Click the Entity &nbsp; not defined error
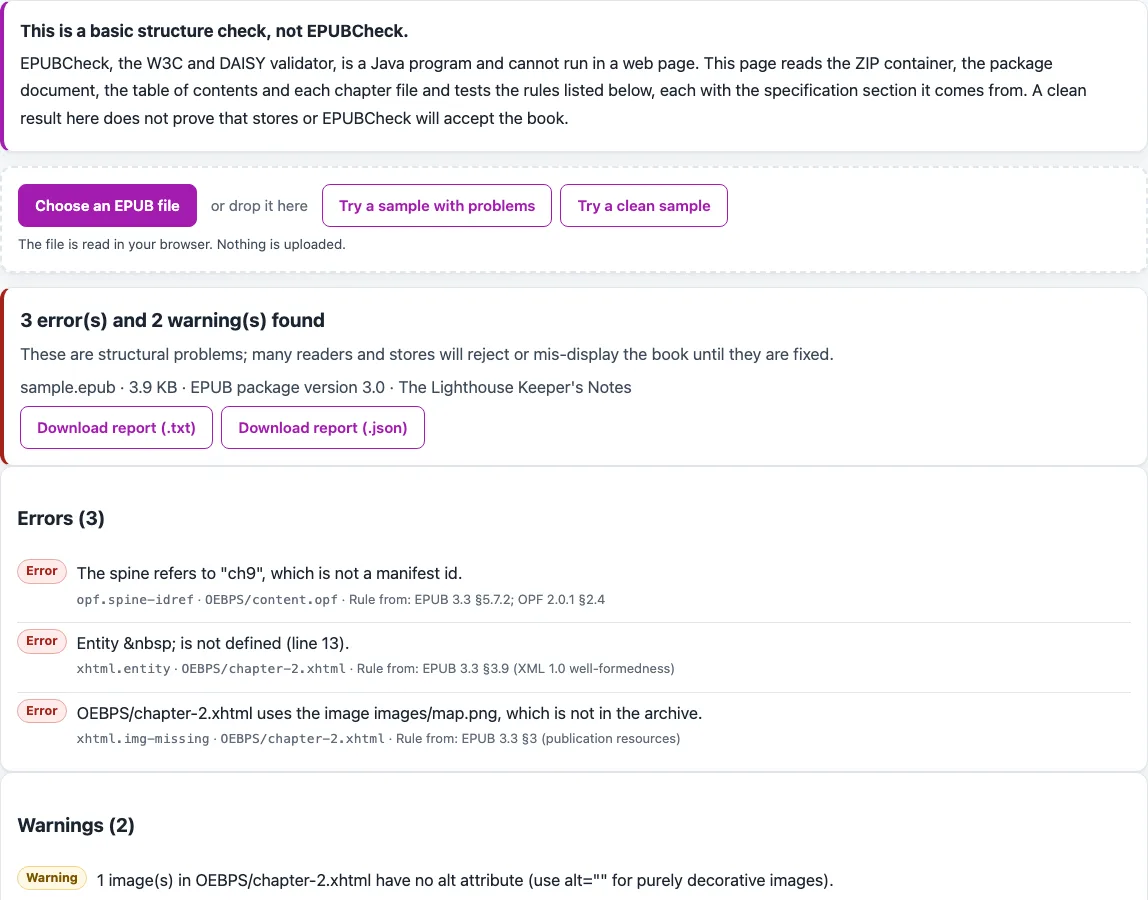Viewport: 1148px width, 900px height. pos(213,643)
